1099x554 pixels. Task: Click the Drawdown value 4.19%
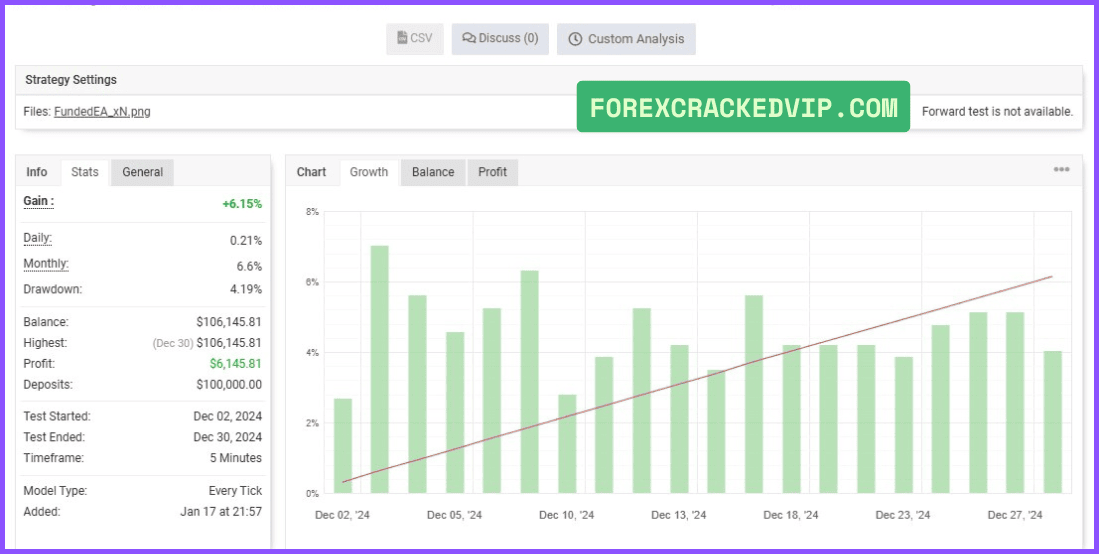pyautogui.click(x=246, y=289)
